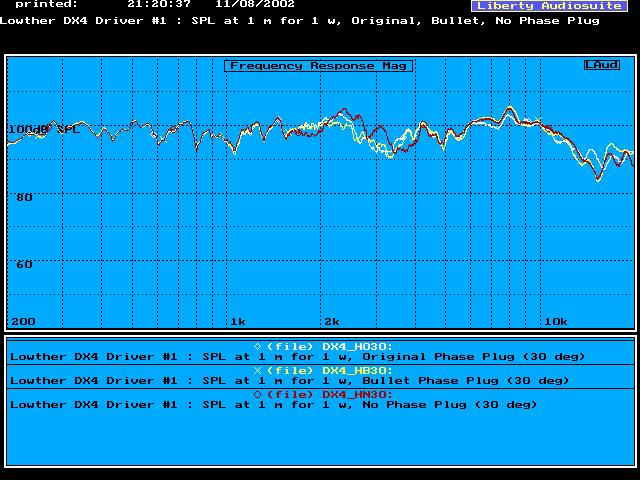Click the X marker beside DX4_HB30

click(258, 371)
